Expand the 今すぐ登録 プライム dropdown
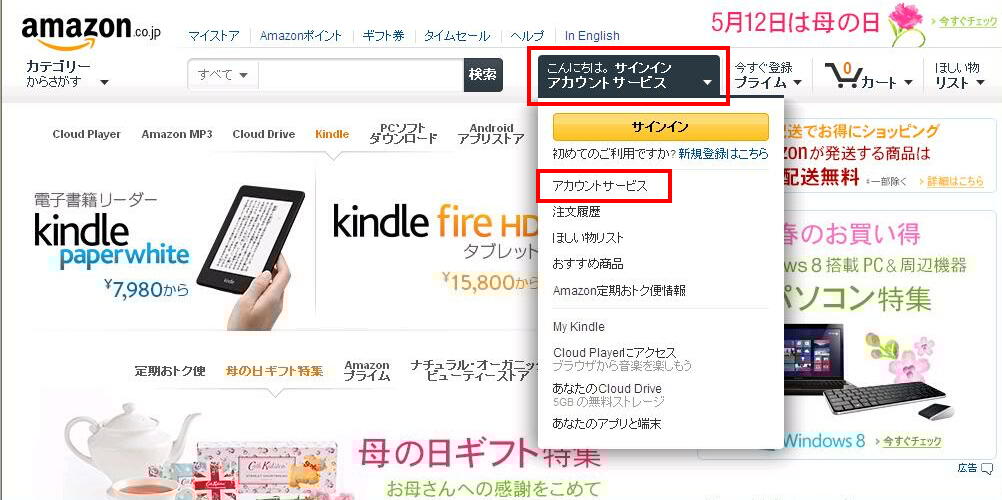 [768, 75]
